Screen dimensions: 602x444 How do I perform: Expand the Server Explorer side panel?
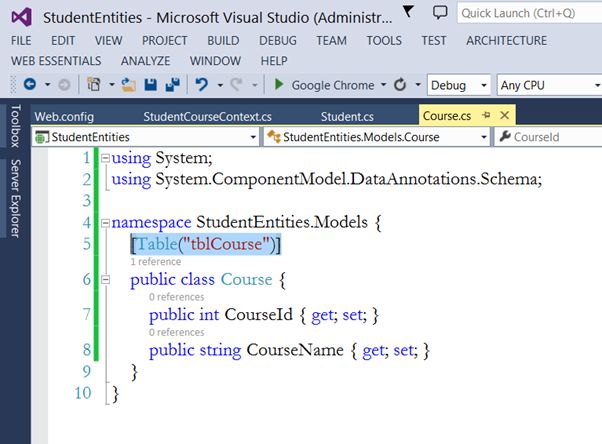point(15,199)
